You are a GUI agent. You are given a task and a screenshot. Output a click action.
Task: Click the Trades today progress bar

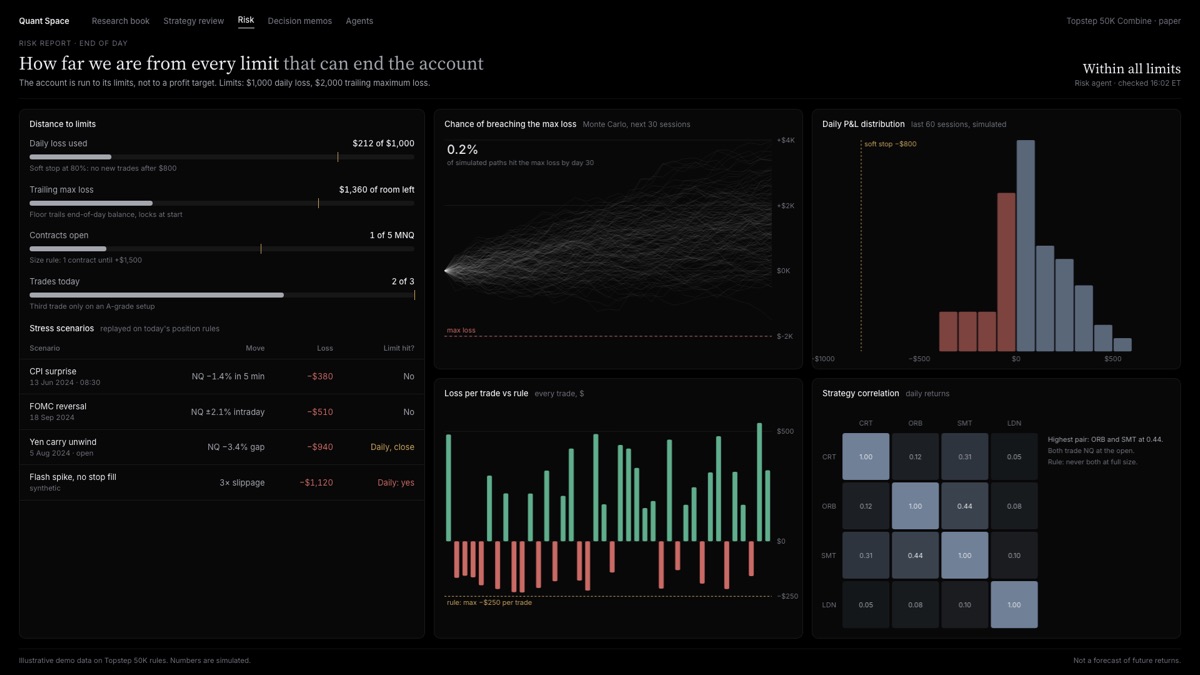tap(222, 295)
